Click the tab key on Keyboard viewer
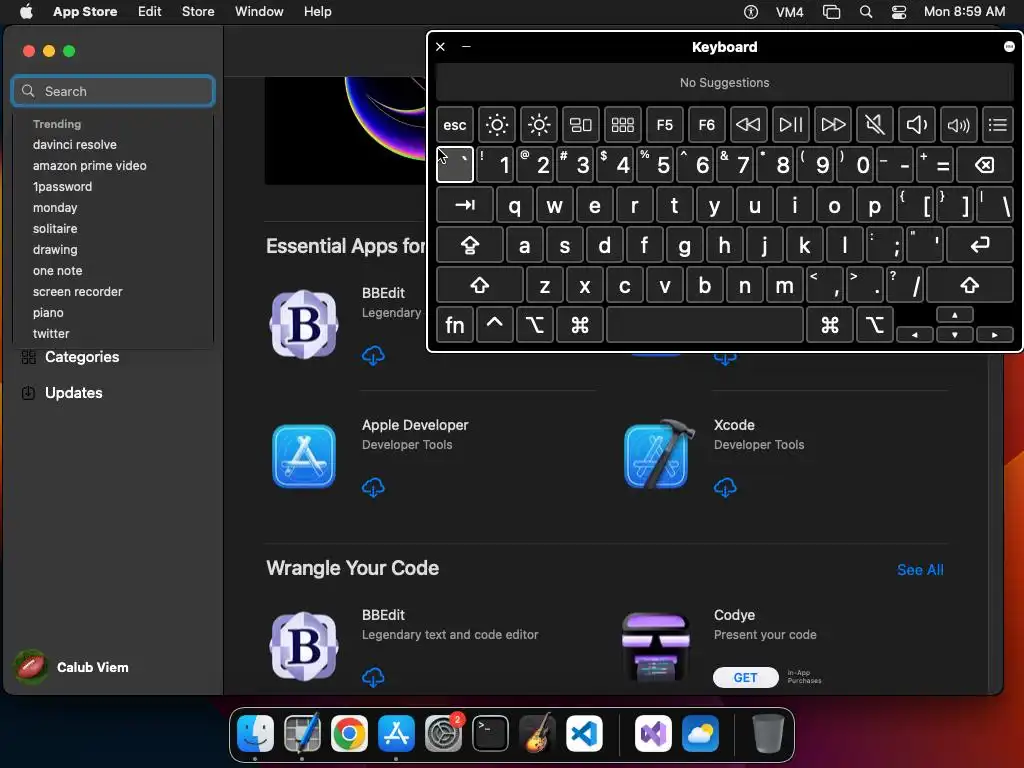Viewport: 1024px width, 768px height. point(464,205)
